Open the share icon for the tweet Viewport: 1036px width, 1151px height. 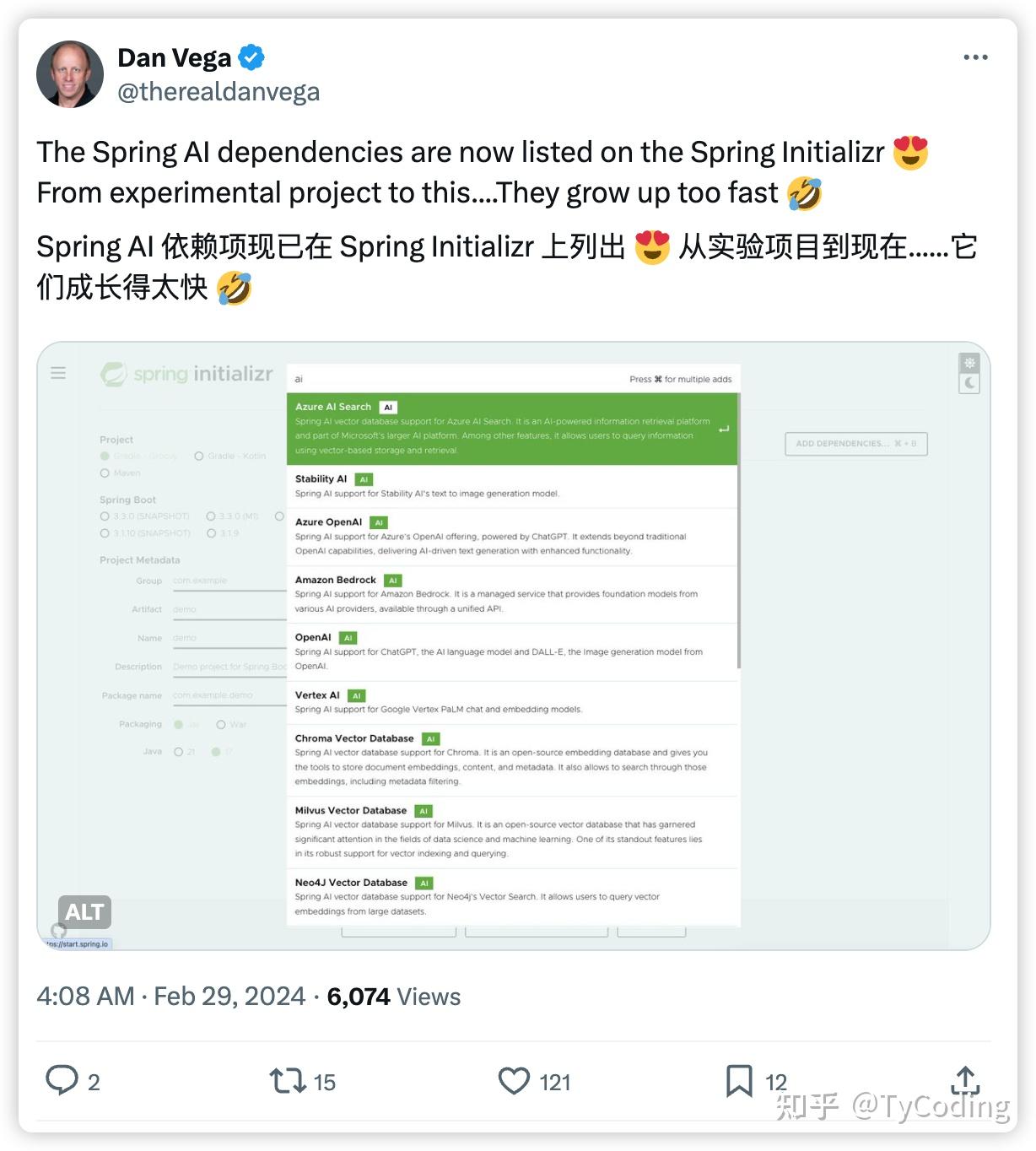click(964, 1081)
